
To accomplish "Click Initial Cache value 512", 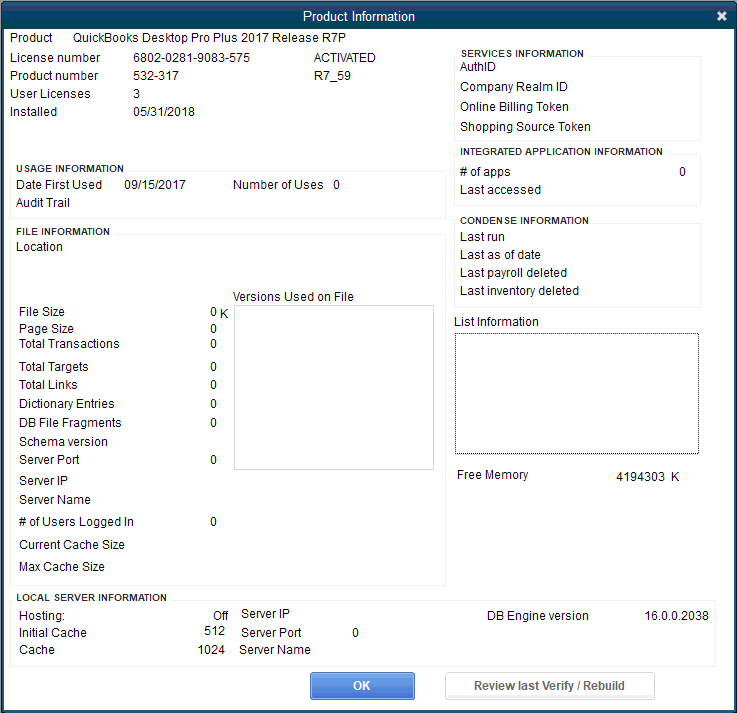I will 214,631.
